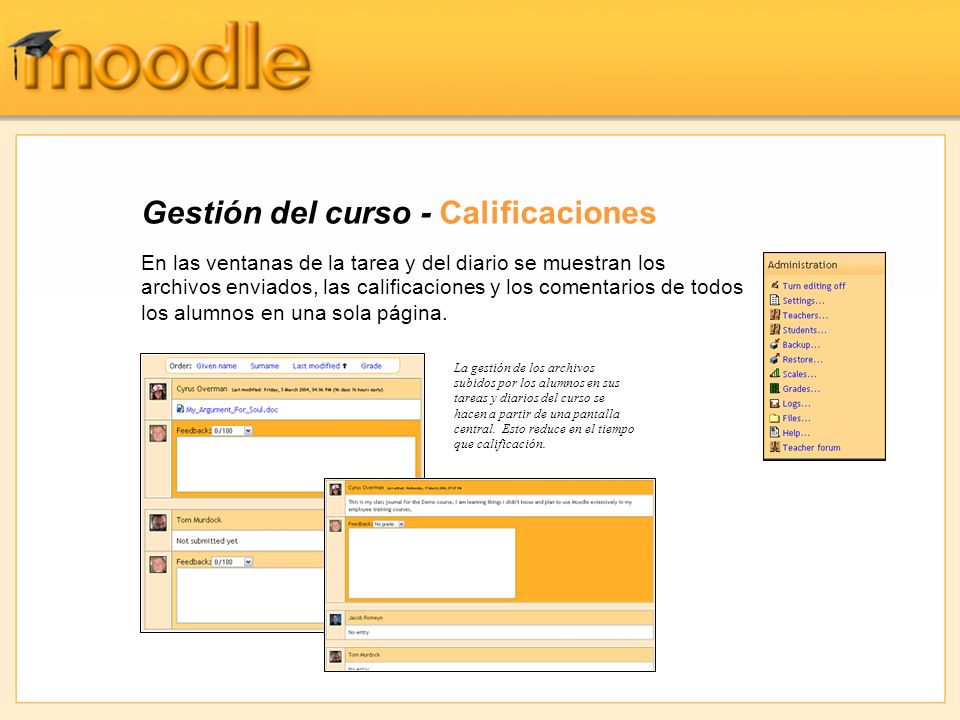960x720 pixels.
Task: Click the Teacher forum icon
Action: tap(774, 447)
